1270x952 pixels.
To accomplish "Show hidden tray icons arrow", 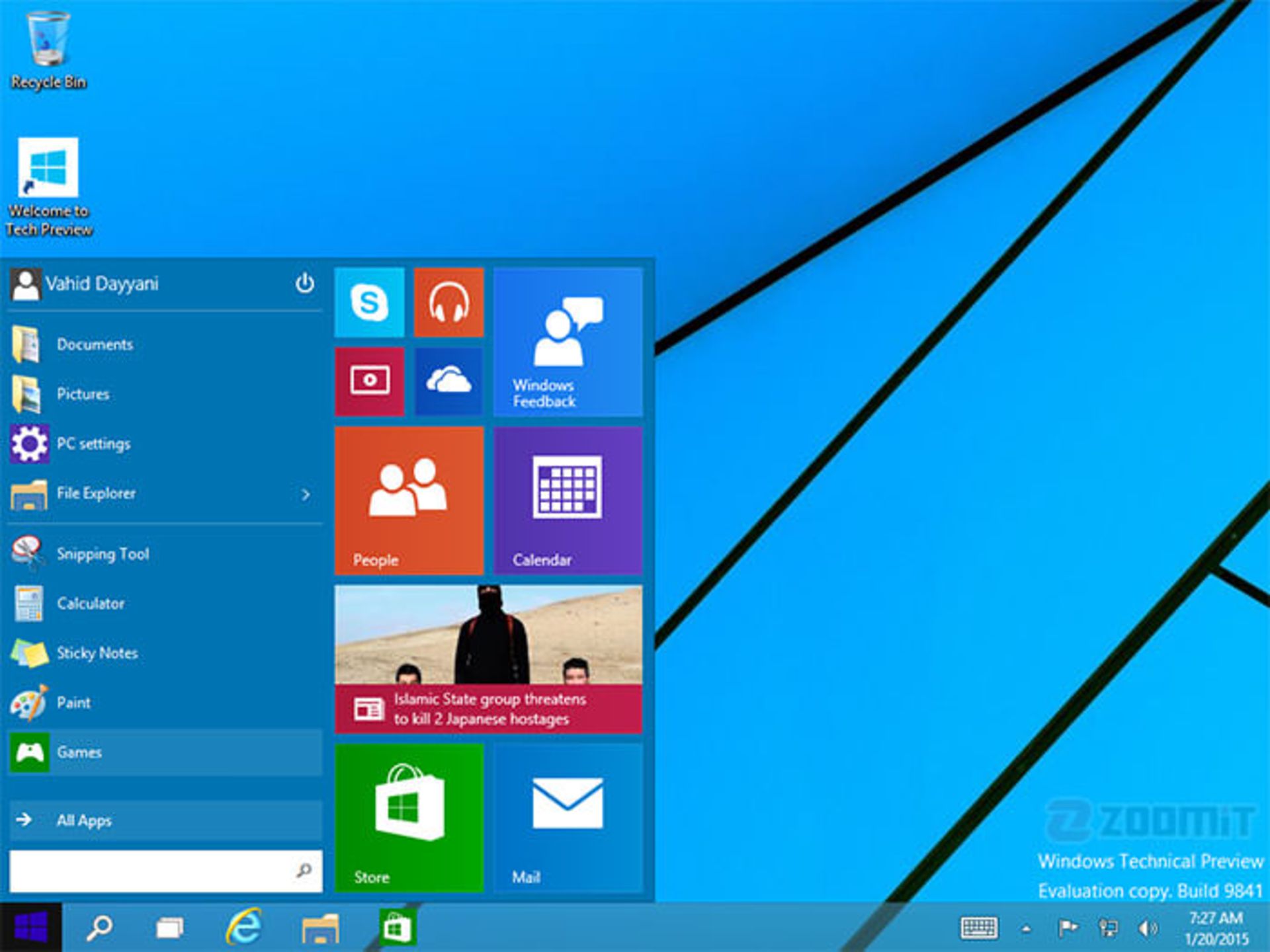I will 1026,929.
